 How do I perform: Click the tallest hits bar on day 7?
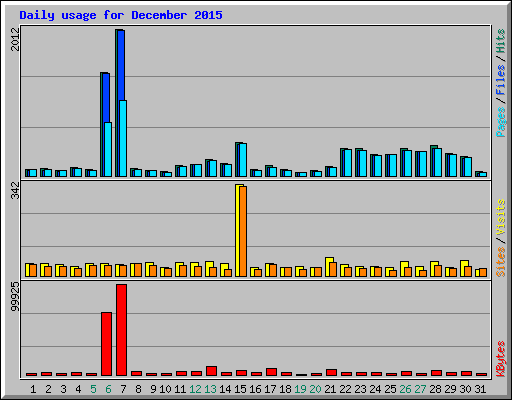pyautogui.click(x=117, y=103)
